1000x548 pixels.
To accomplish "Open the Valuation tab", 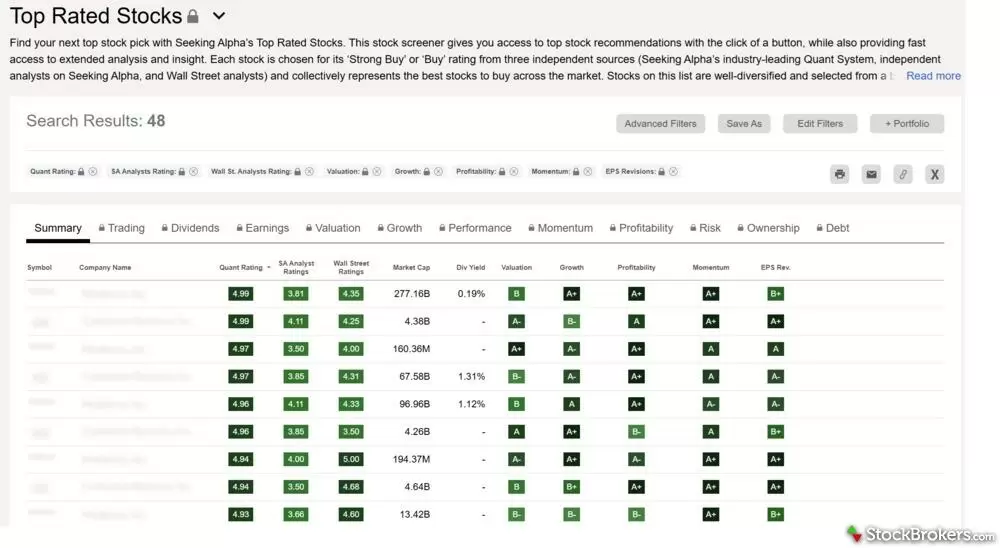I will [x=333, y=228].
